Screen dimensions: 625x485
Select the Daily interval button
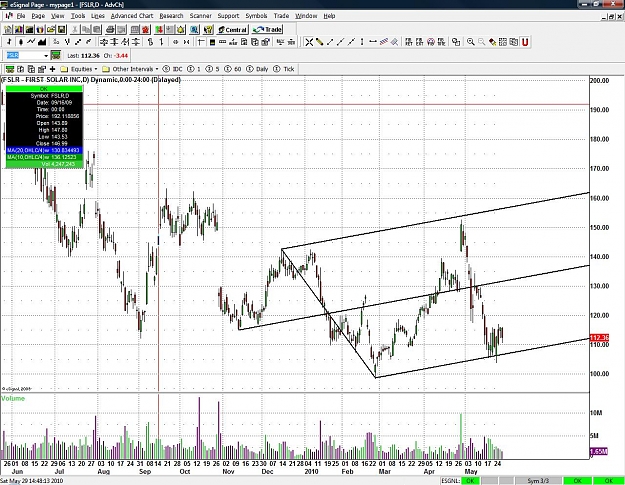pos(257,69)
